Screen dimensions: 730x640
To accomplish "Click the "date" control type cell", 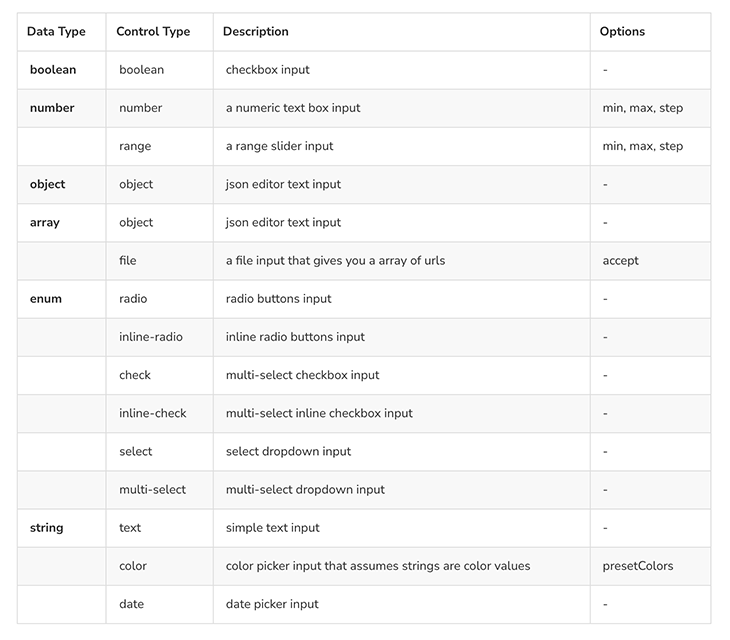I will pos(132,604).
